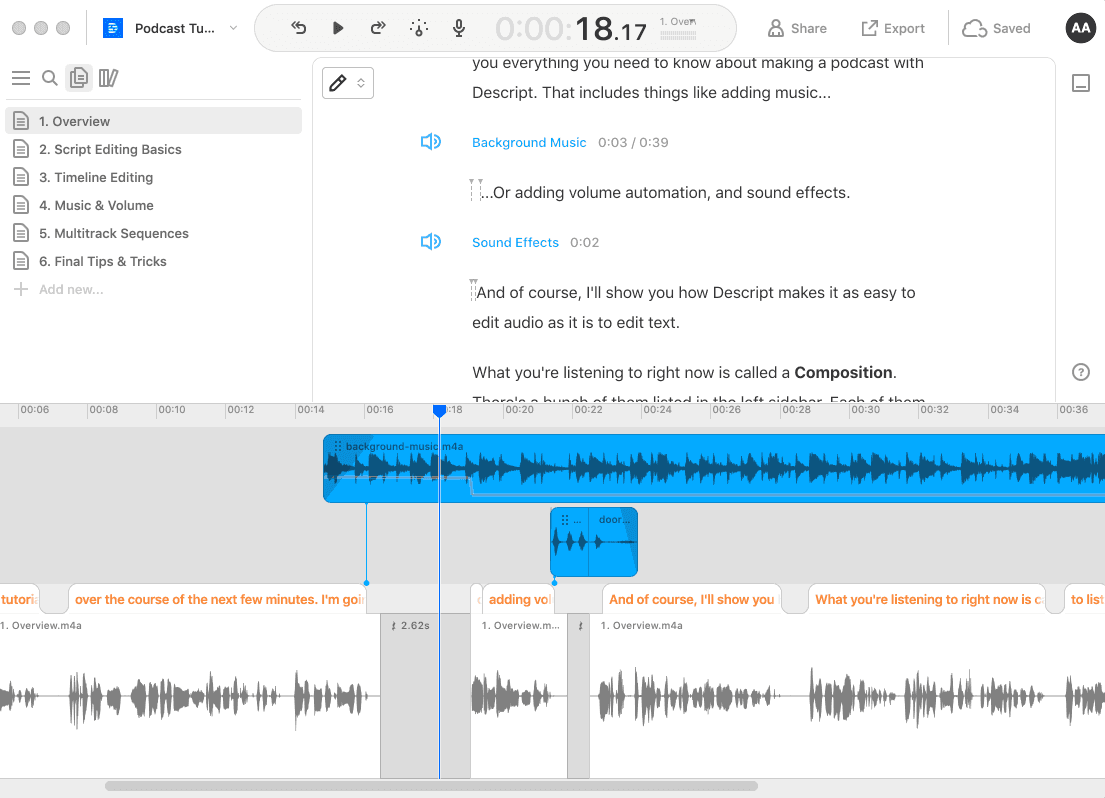1105x798 pixels.
Task: Open 2. Script Editing Basics composition
Action: pos(154,149)
